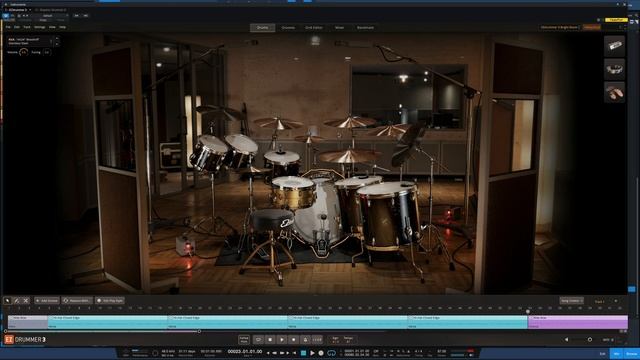
Task: Open the Default preset dropdown in plugin header
Action: tap(50, 16)
